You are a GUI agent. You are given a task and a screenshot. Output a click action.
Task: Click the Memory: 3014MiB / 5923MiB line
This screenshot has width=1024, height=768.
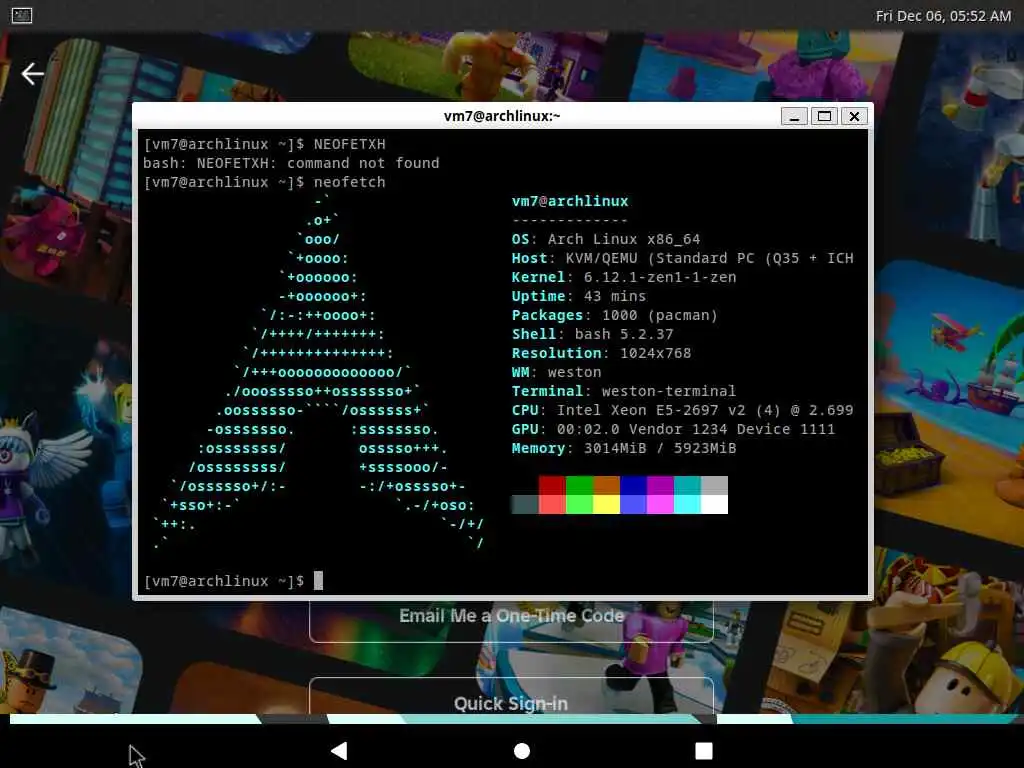624,448
